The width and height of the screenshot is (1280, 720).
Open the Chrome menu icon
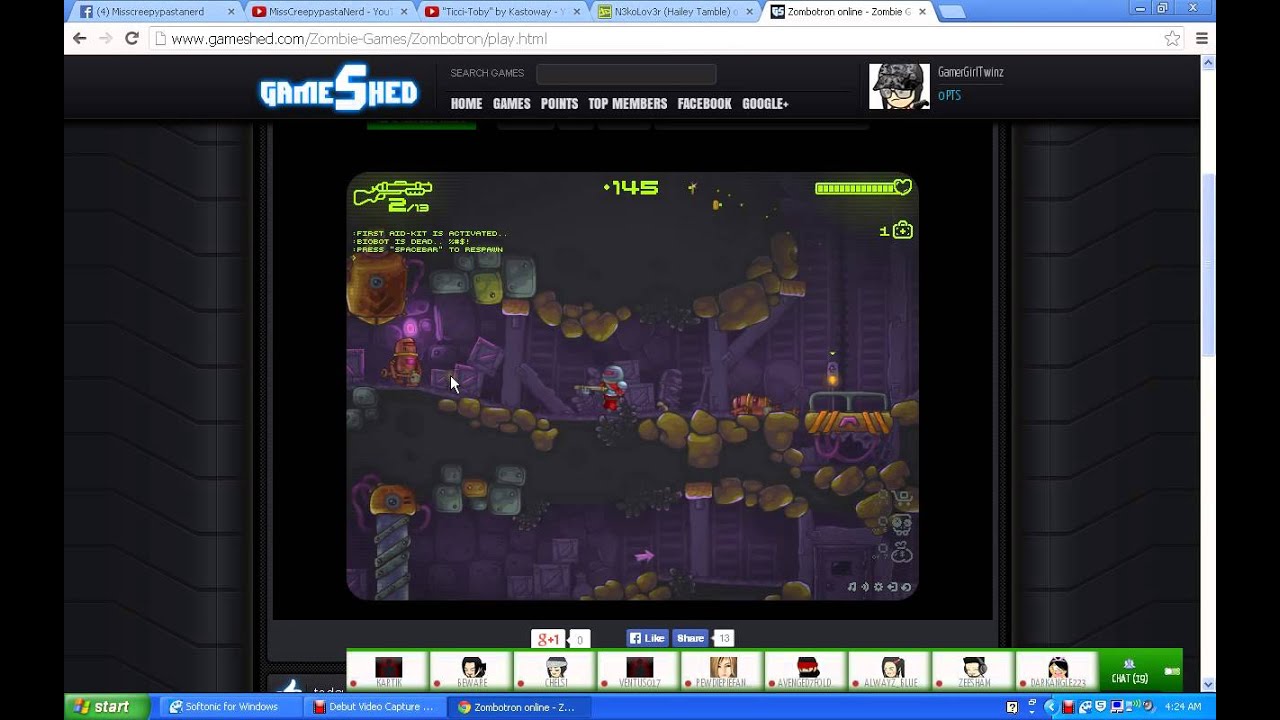pos(1202,39)
